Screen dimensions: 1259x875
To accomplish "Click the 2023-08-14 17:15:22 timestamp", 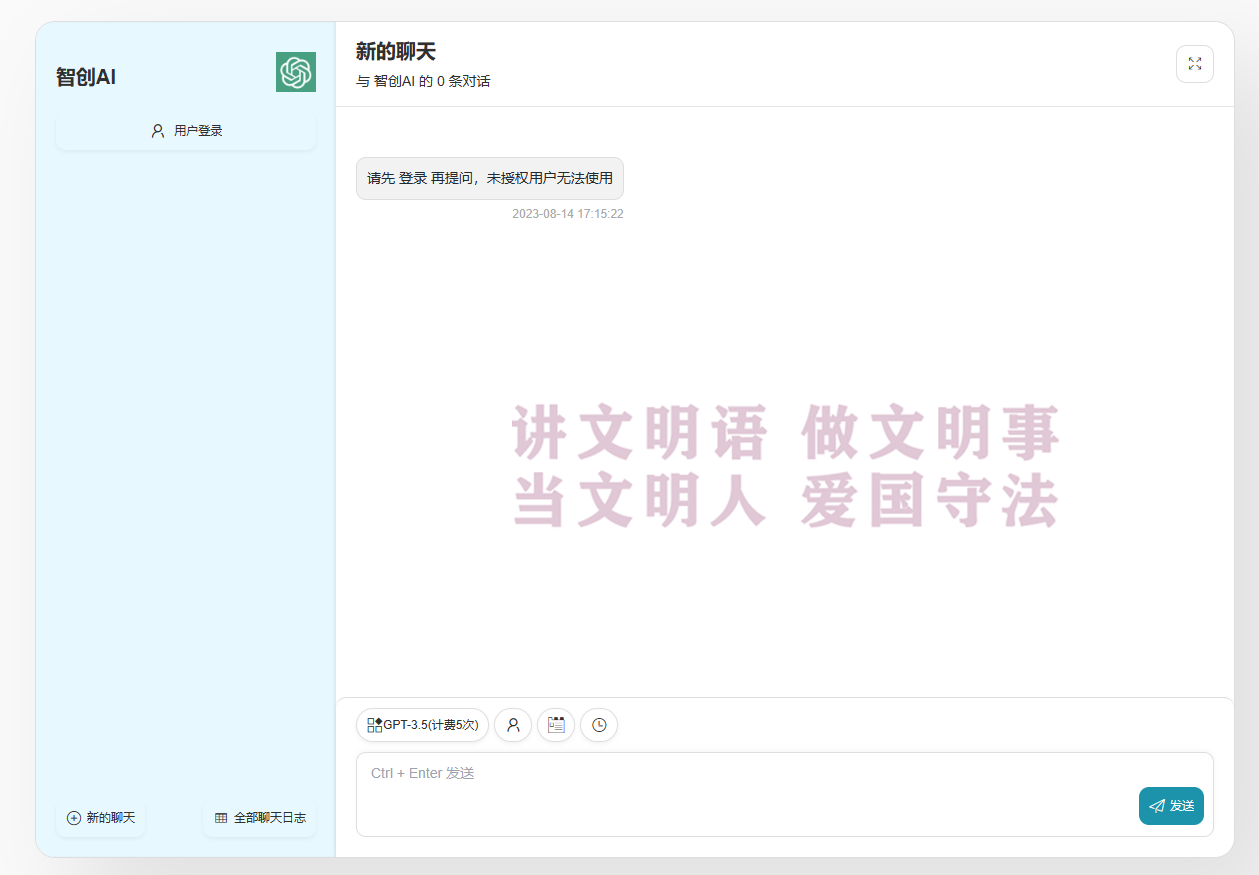I will (568, 214).
